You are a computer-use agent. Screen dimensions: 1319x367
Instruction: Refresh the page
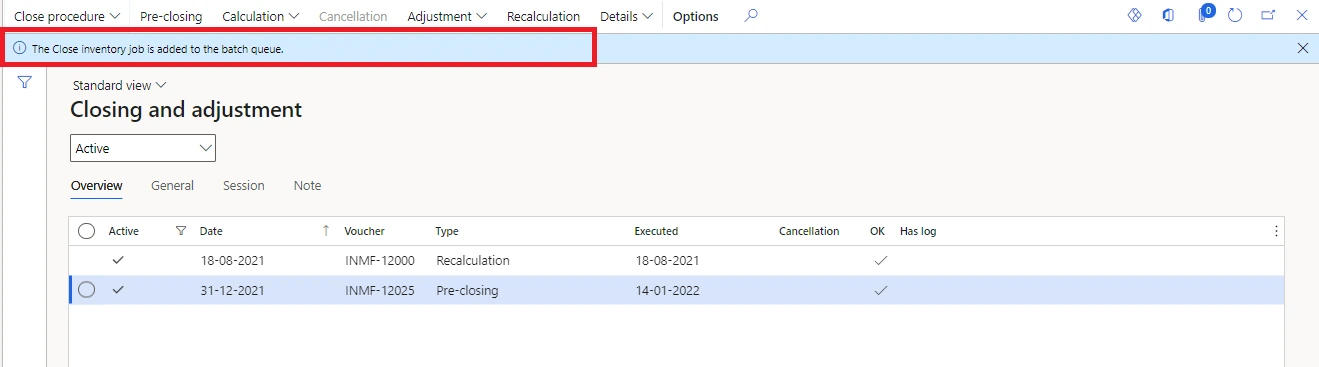tap(1235, 16)
